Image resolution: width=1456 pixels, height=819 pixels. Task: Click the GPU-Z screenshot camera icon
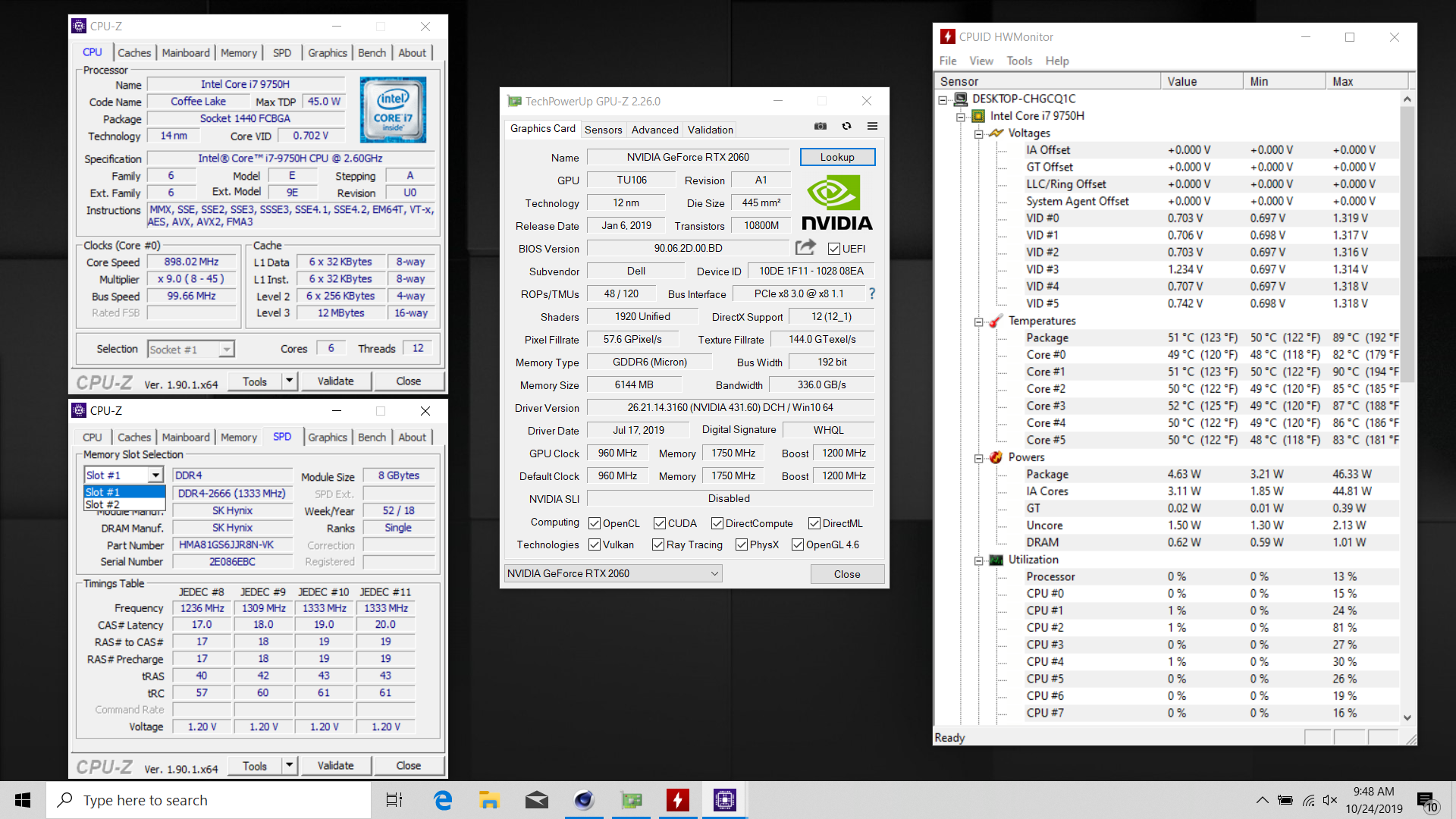[821, 127]
